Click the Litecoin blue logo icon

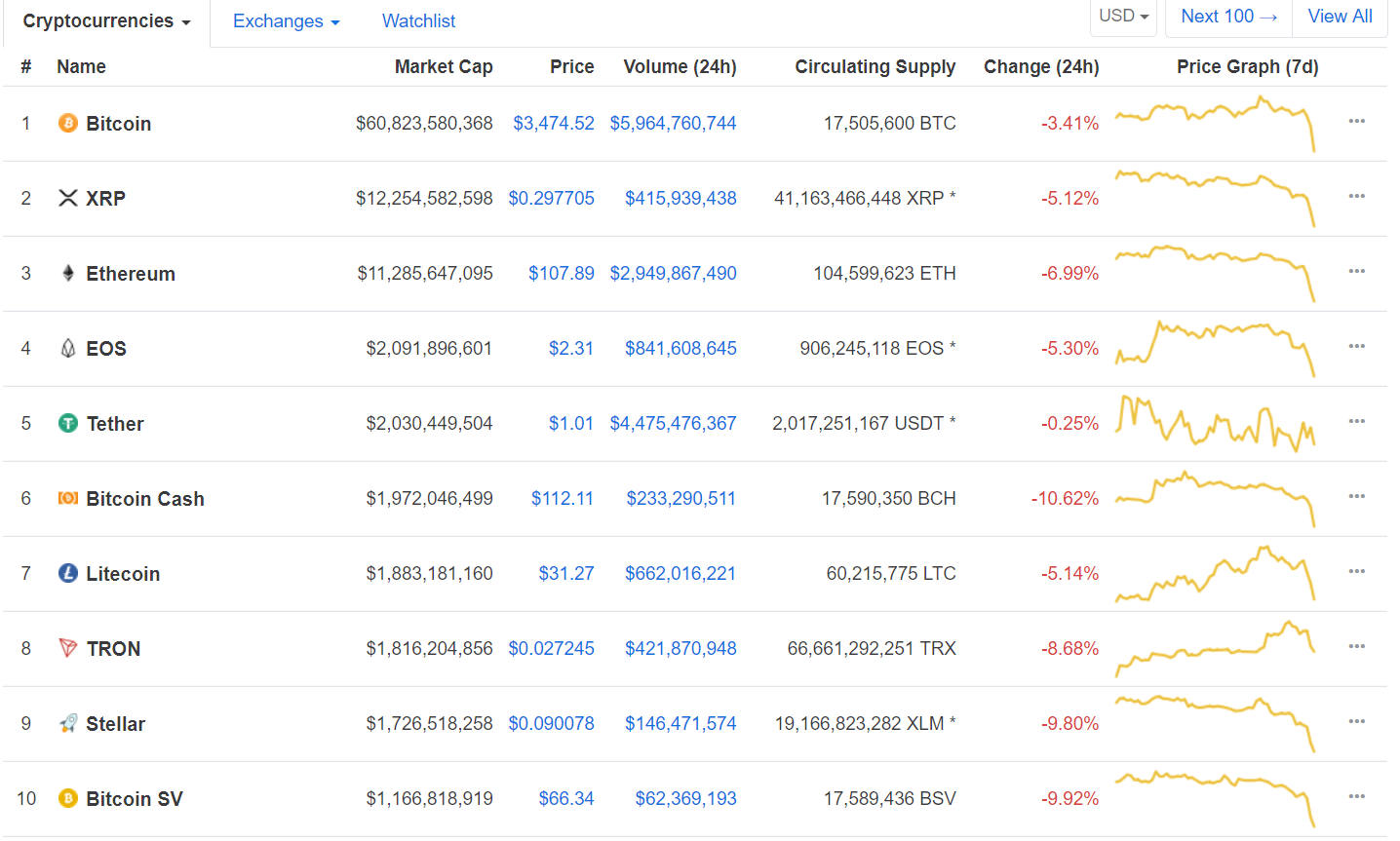click(x=67, y=573)
